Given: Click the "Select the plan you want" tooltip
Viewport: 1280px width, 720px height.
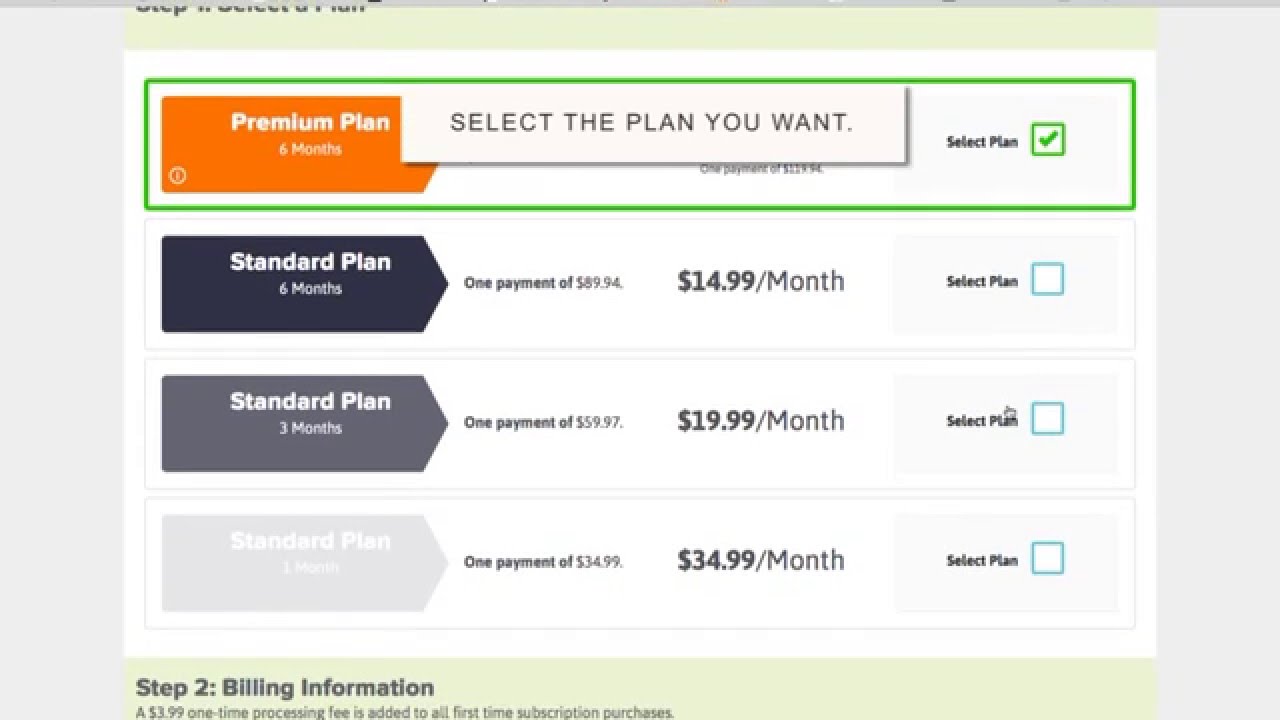Looking at the screenshot, I should tap(652, 123).
